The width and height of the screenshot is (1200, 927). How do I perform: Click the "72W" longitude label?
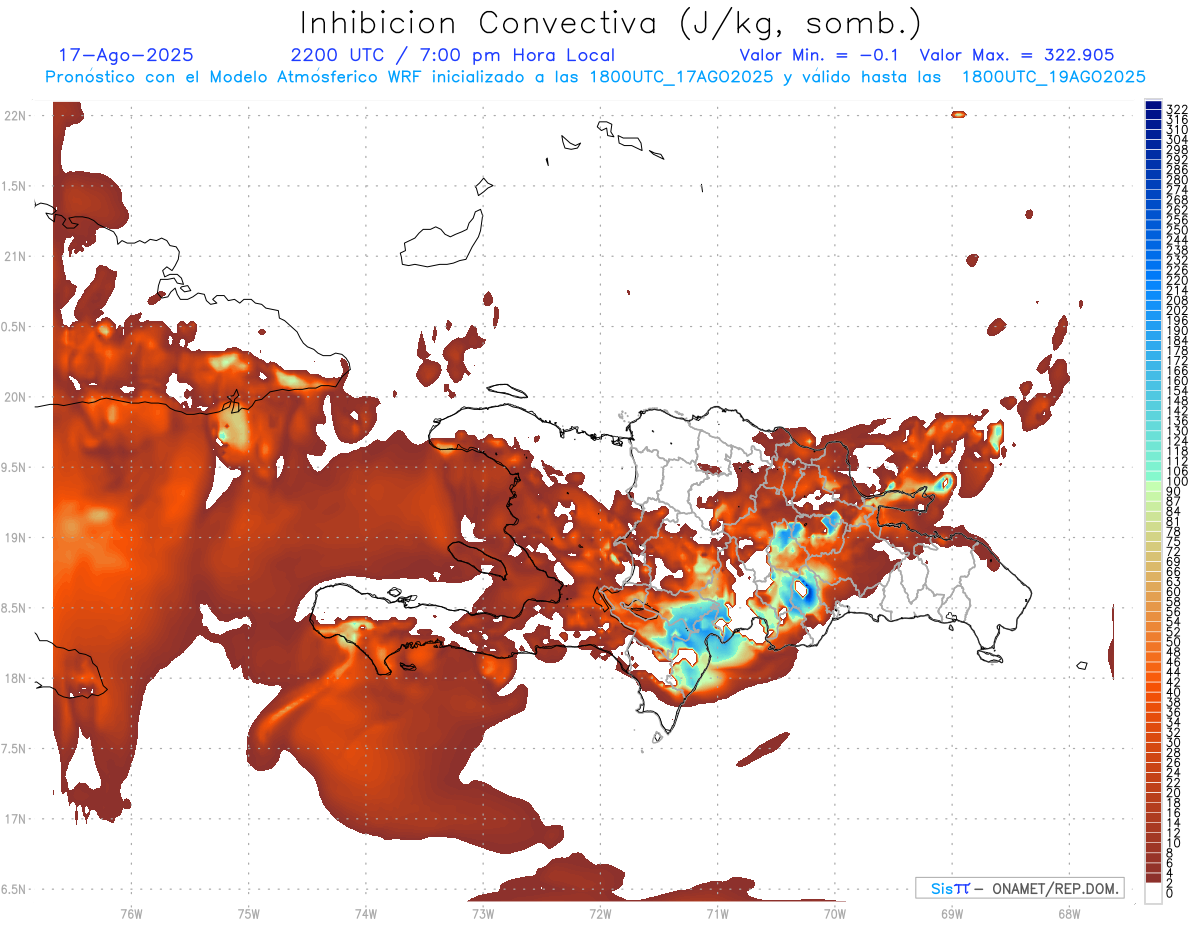click(x=600, y=913)
